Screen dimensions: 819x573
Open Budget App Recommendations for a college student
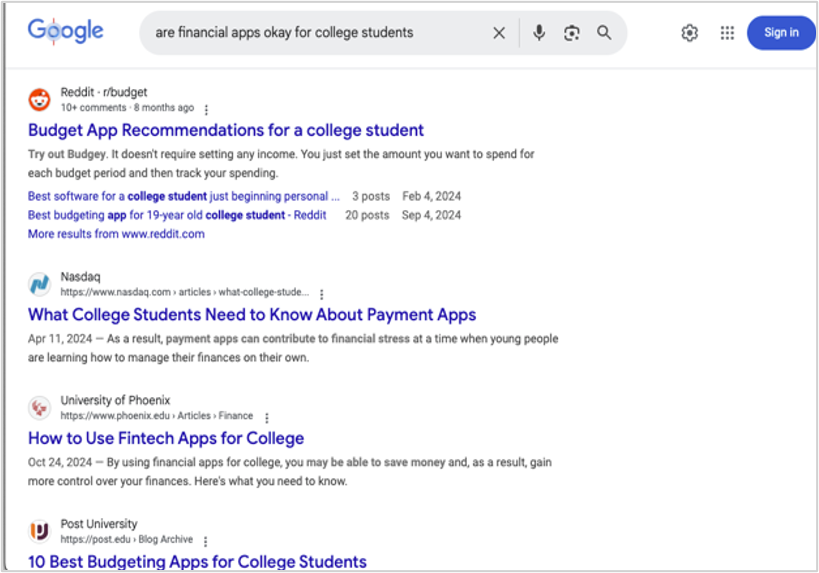[x=226, y=130]
